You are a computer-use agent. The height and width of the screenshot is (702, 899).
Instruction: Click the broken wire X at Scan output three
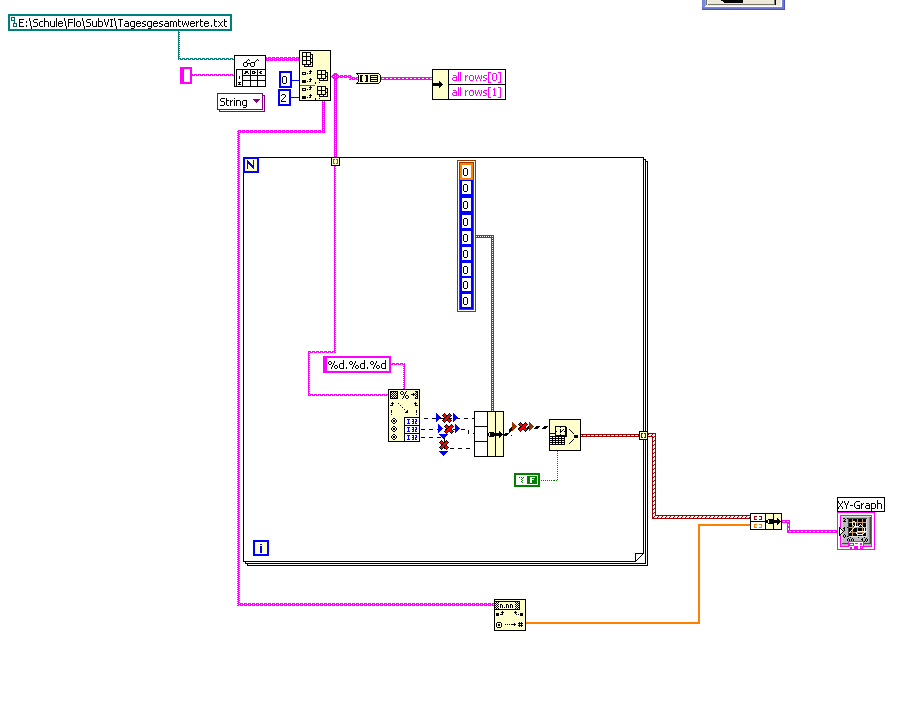(444, 446)
